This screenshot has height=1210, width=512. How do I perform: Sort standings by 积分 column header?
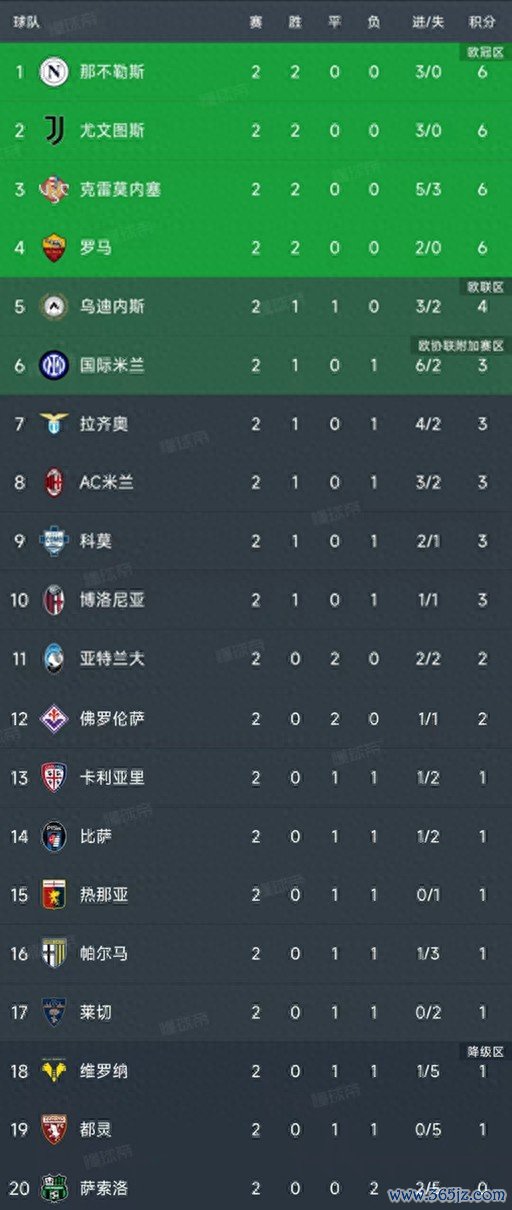[481, 22]
